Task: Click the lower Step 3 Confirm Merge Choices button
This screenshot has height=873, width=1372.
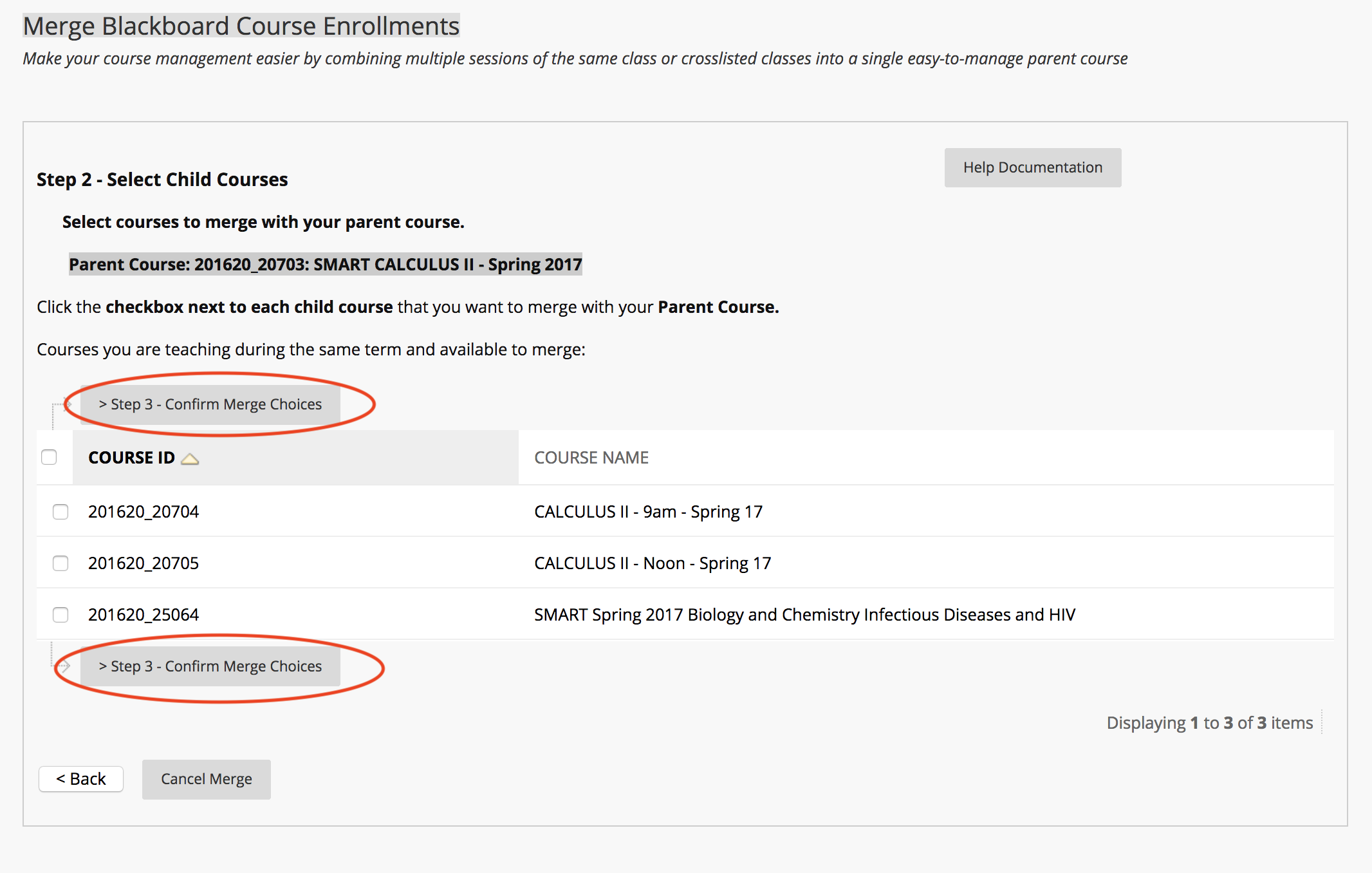Action: [x=210, y=666]
